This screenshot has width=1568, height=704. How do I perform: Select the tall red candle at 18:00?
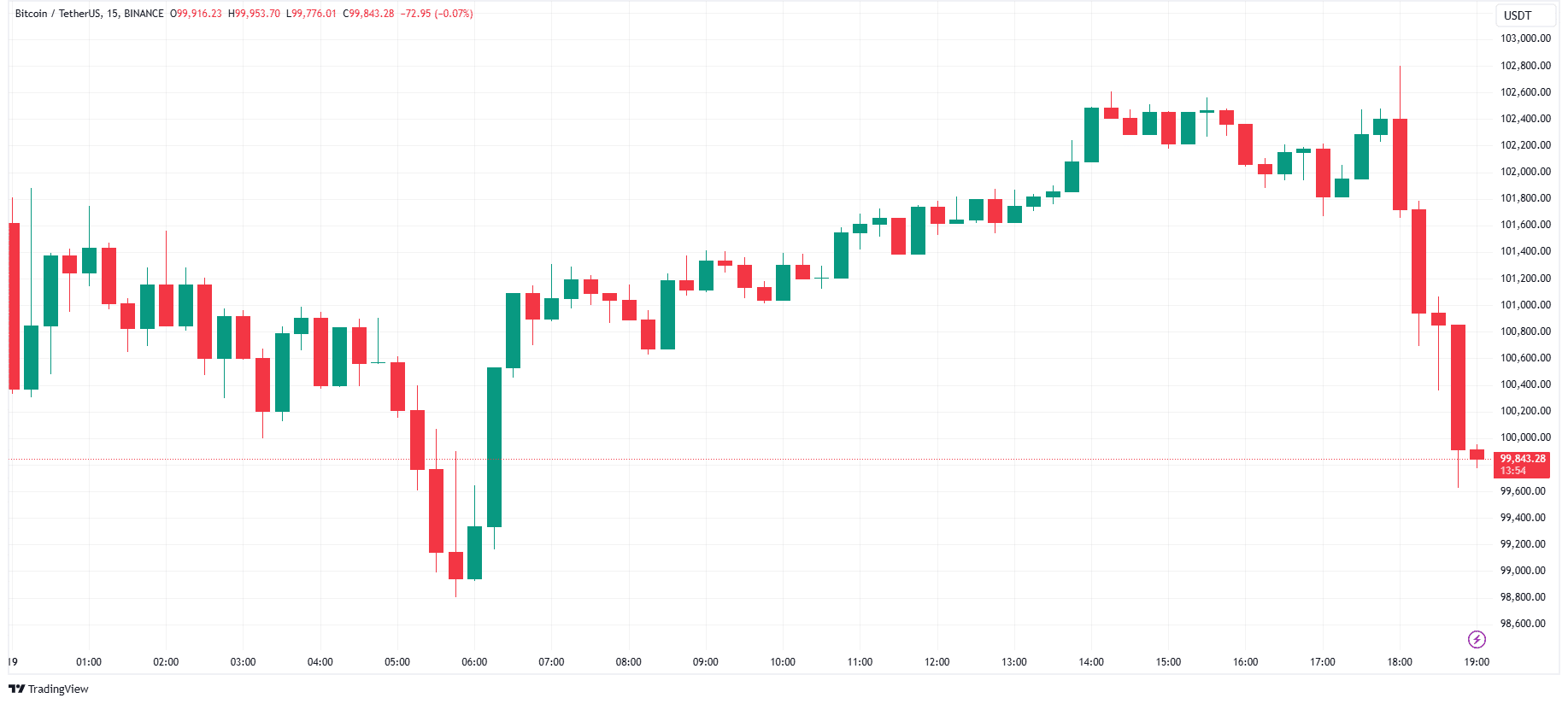(x=1400, y=164)
